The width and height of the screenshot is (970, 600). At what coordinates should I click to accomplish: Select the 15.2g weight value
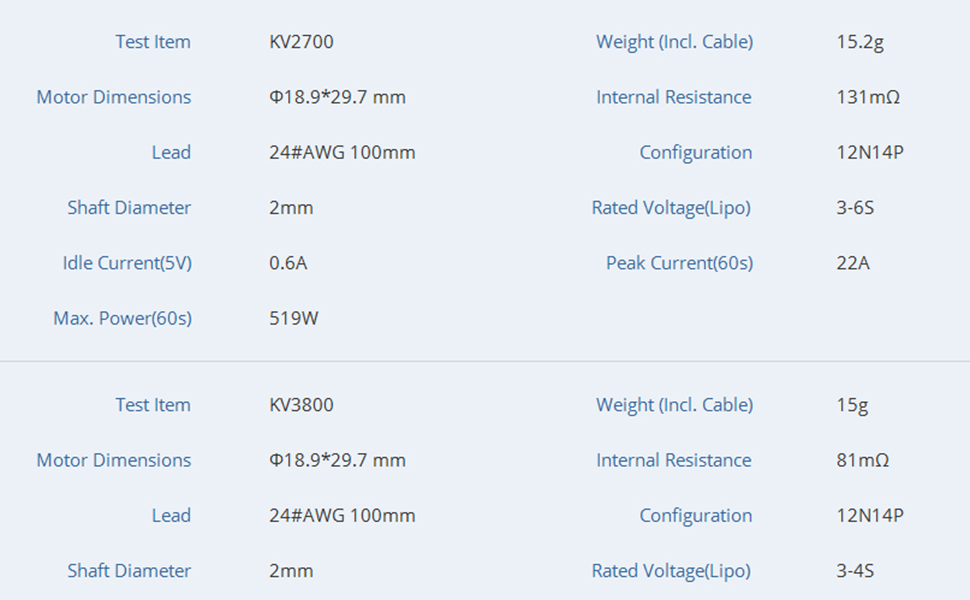(860, 42)
